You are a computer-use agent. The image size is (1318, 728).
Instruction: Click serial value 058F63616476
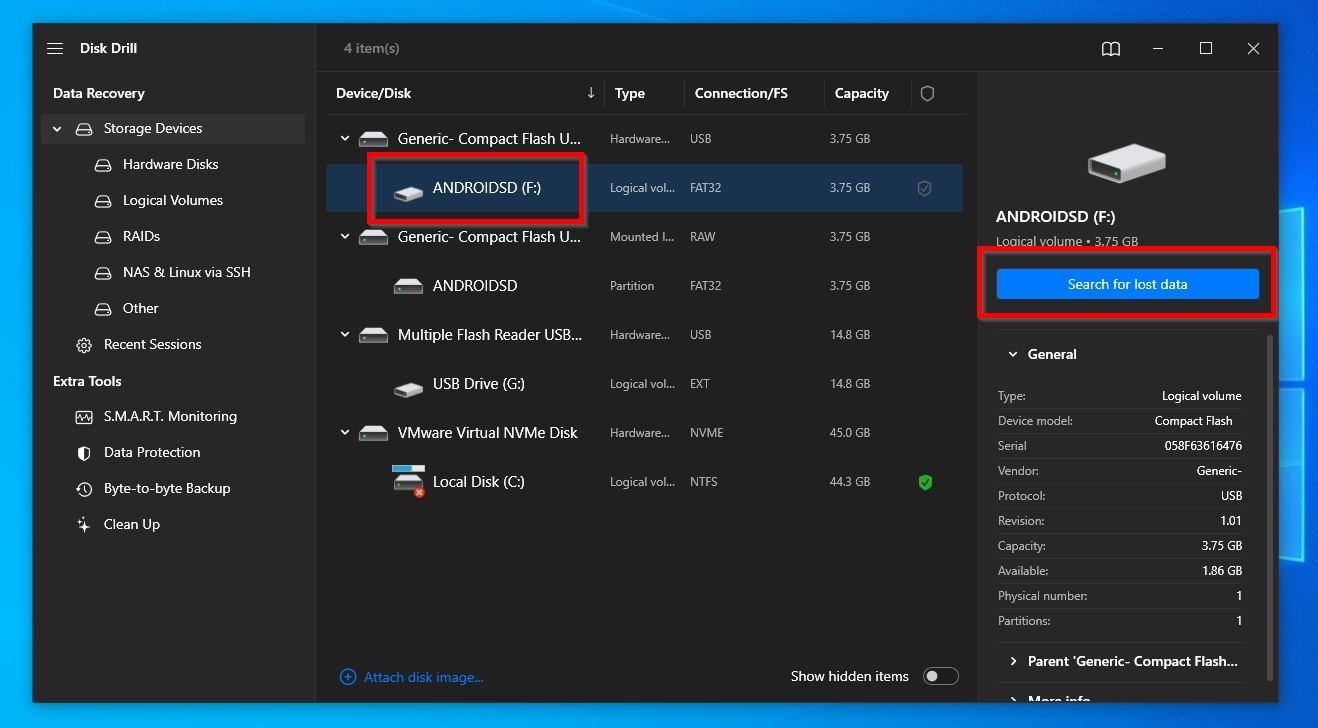pos(1203,446)
